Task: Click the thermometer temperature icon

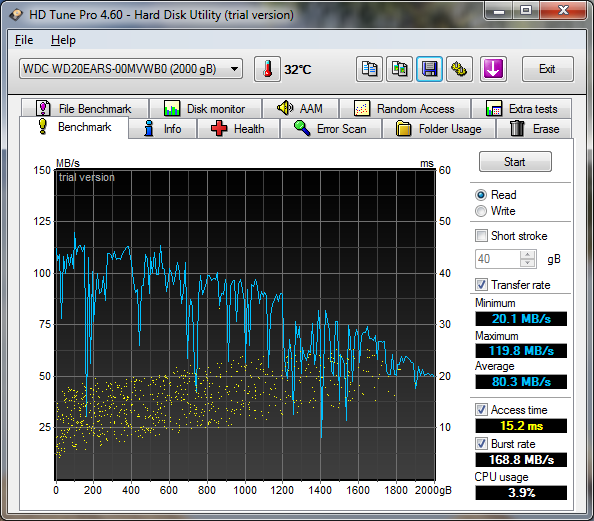Action: (267, 69)
